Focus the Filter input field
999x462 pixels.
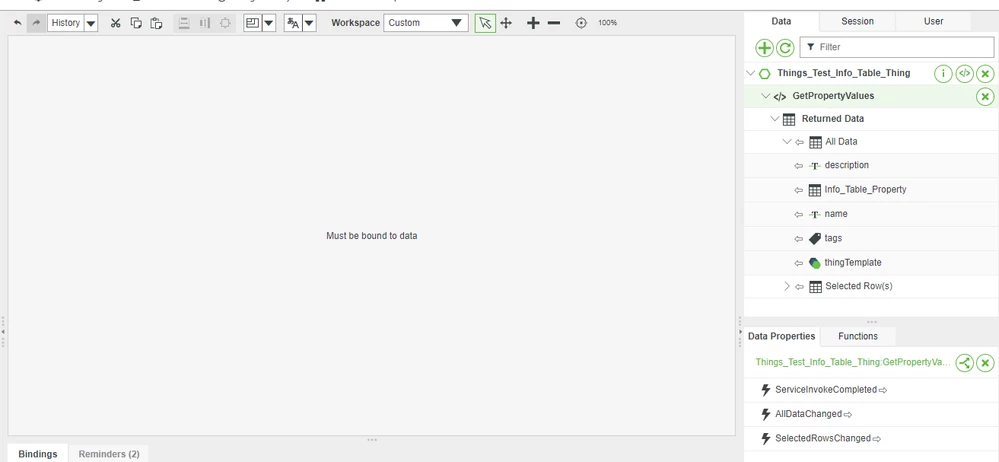(896, 47)
